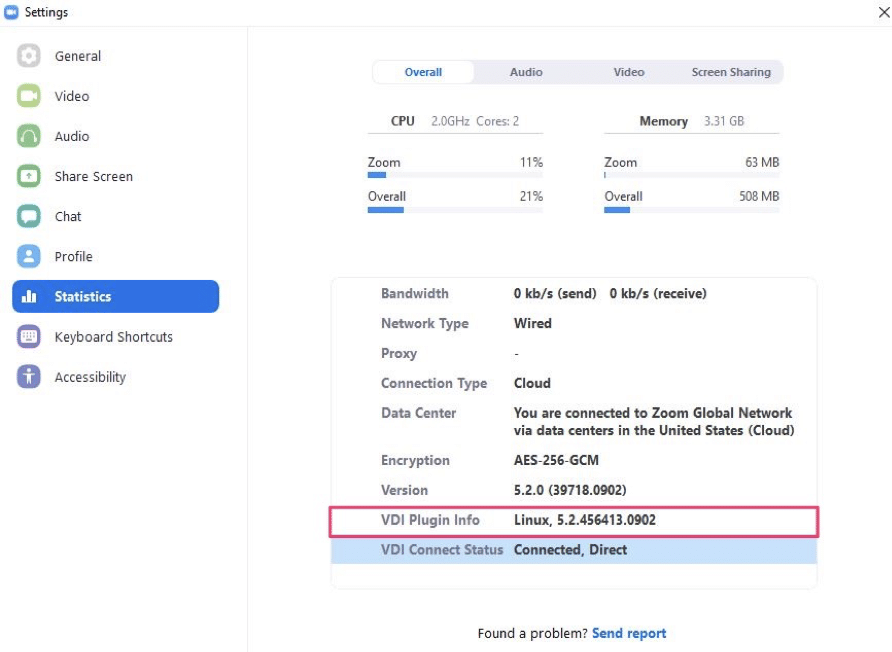This screenshot has width=892, height=652.
Task: Click the "Memory" heading
Action: pos(663,121)
